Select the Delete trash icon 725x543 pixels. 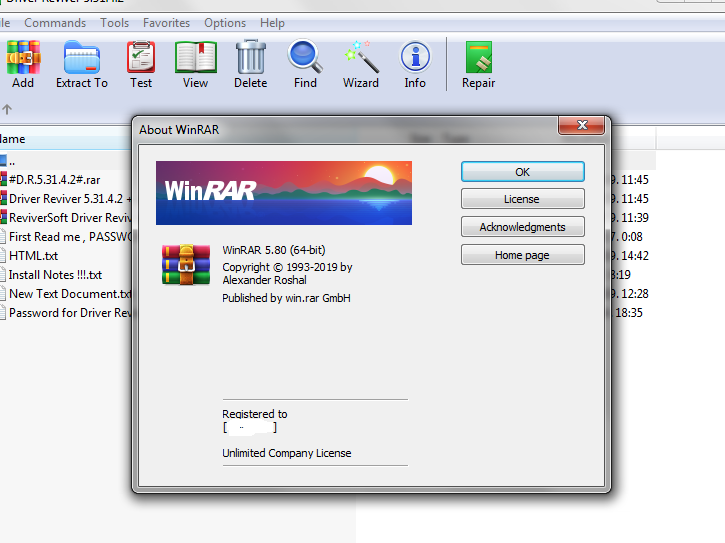coord(251,64)
